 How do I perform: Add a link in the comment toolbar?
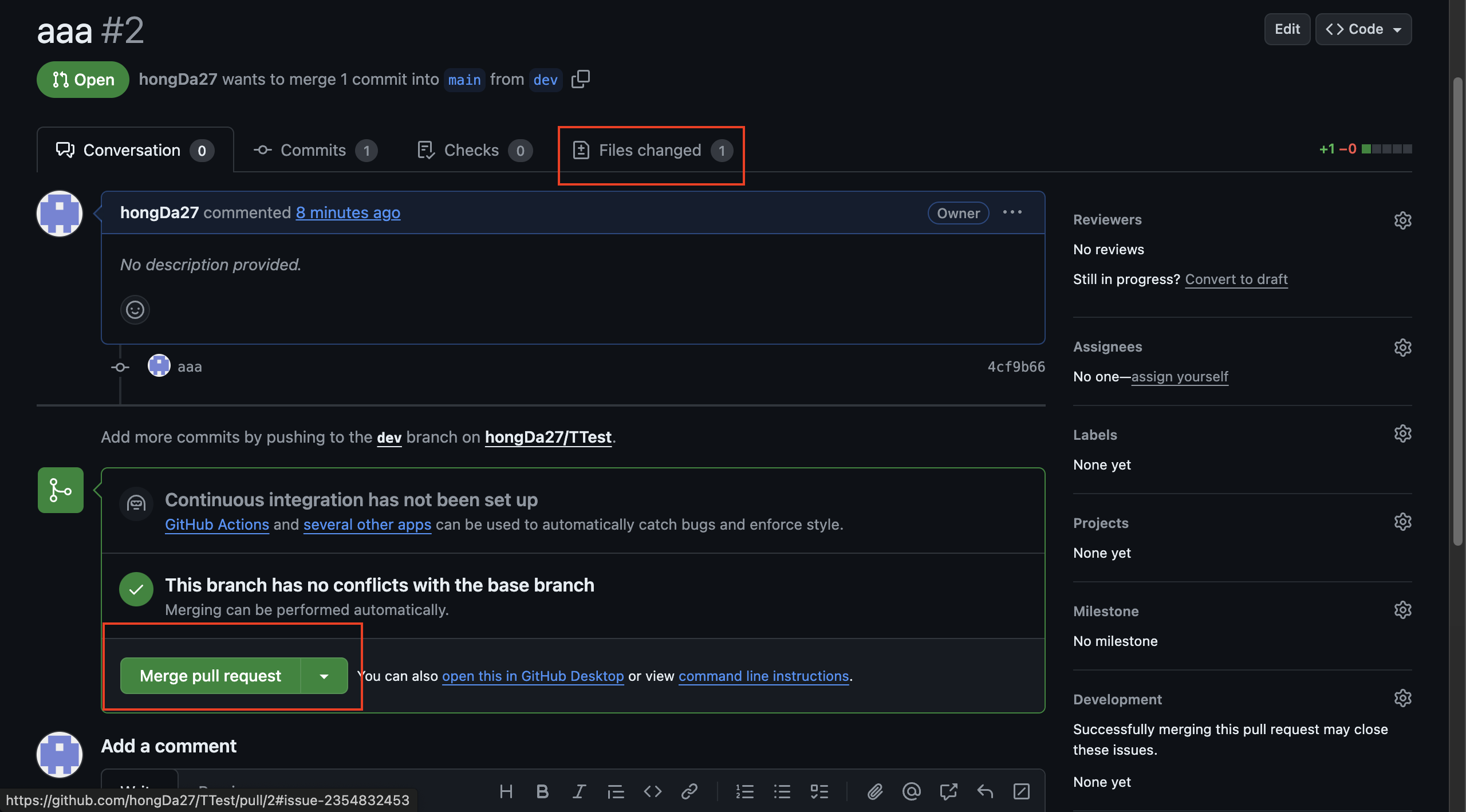[x=689, y=791]
